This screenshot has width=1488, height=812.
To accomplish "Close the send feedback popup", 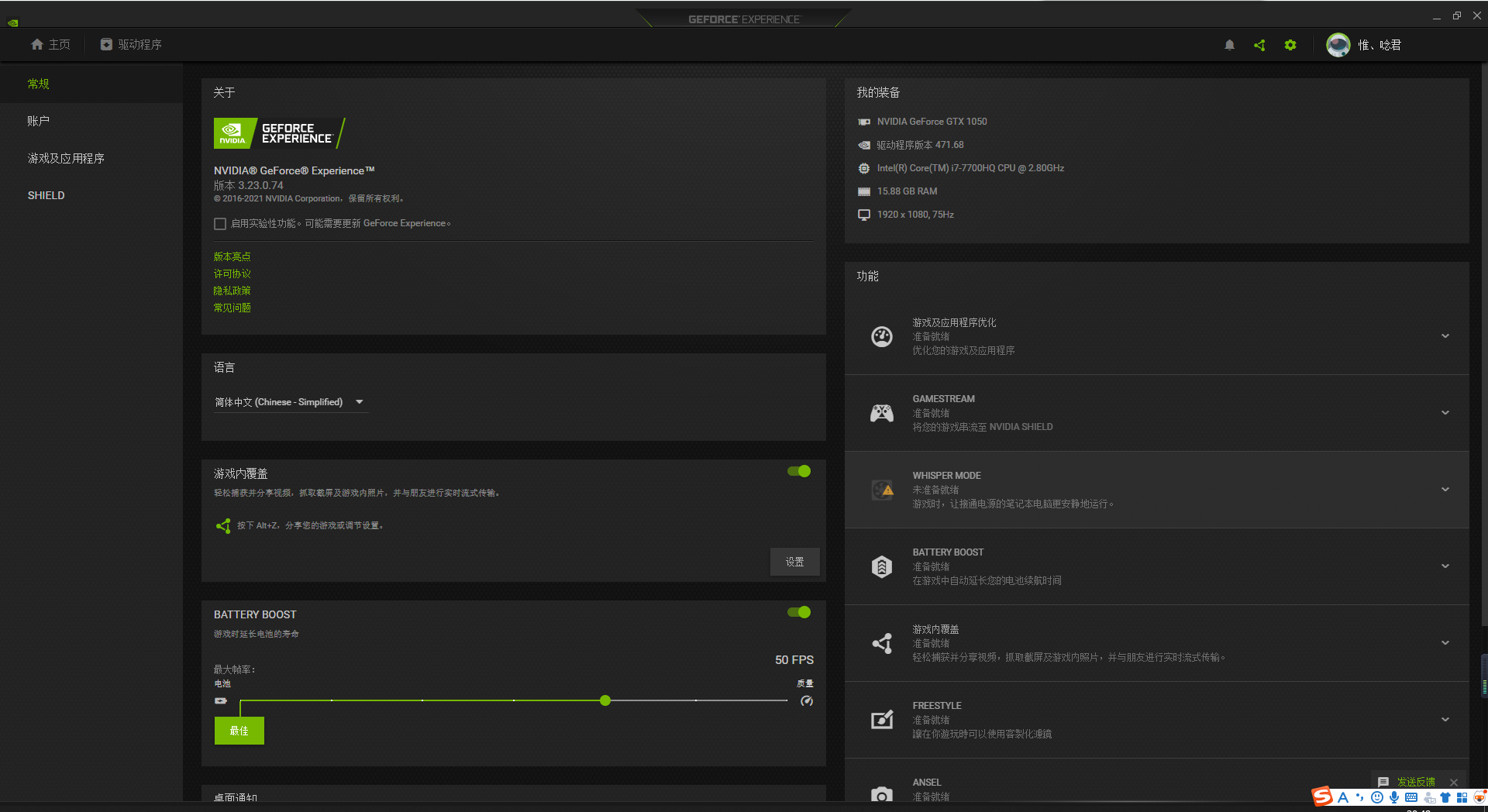I will pyautogui.click(x=1454, y=783).
